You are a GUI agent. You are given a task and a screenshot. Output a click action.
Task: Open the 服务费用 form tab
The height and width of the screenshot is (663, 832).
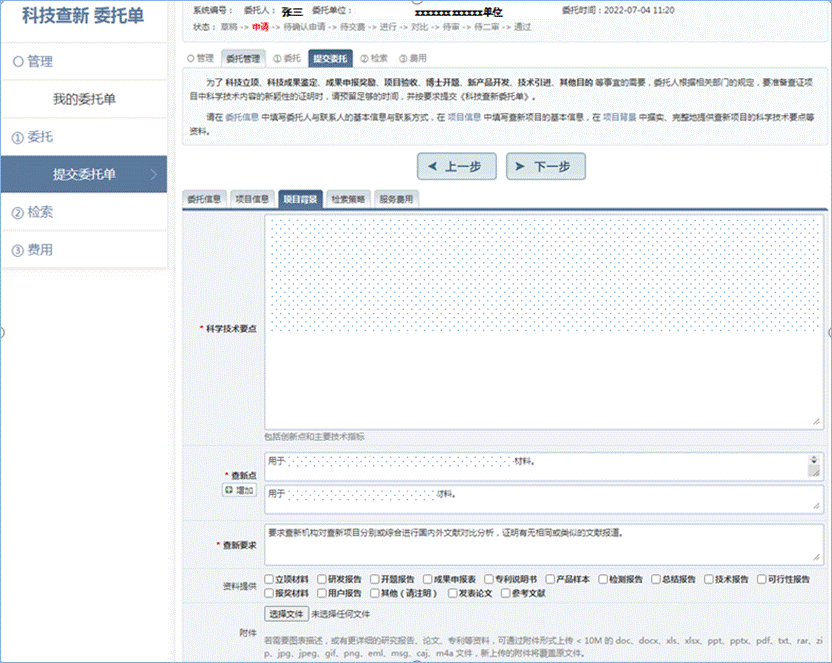[x=396, y=199]
